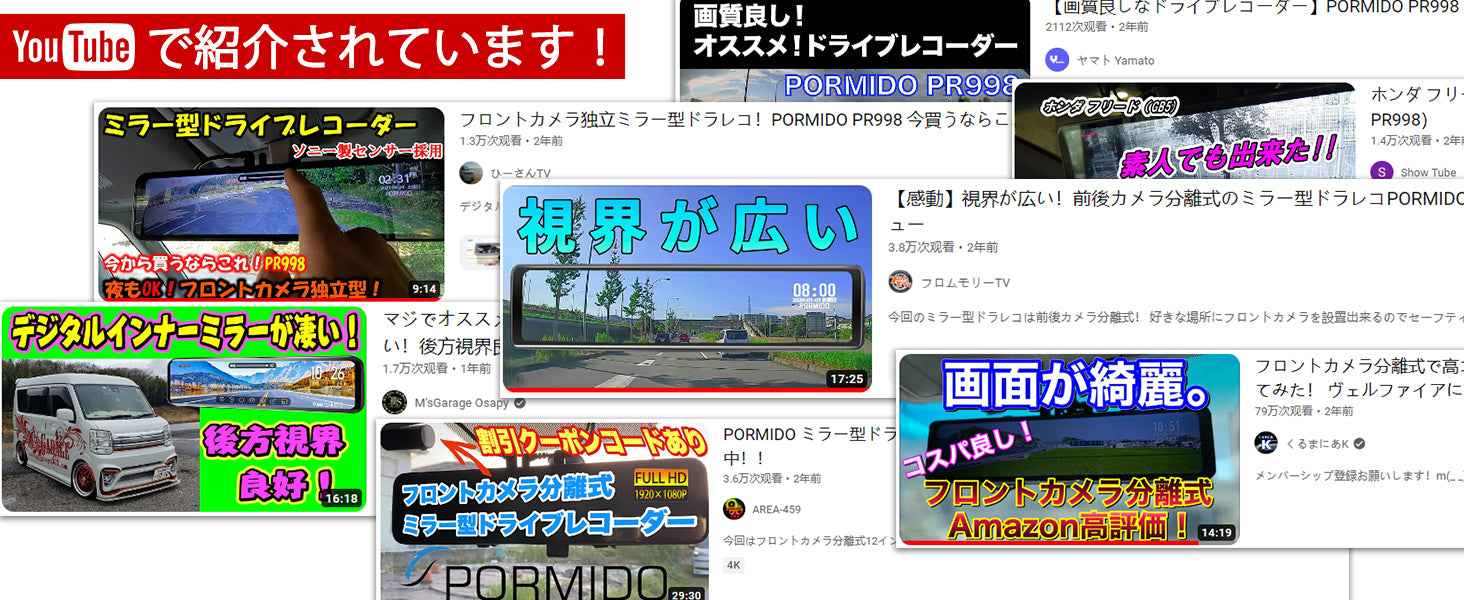Visit the くるまにあK channel name
This screenshot has width=1464, height=600.
[1316, 444]
